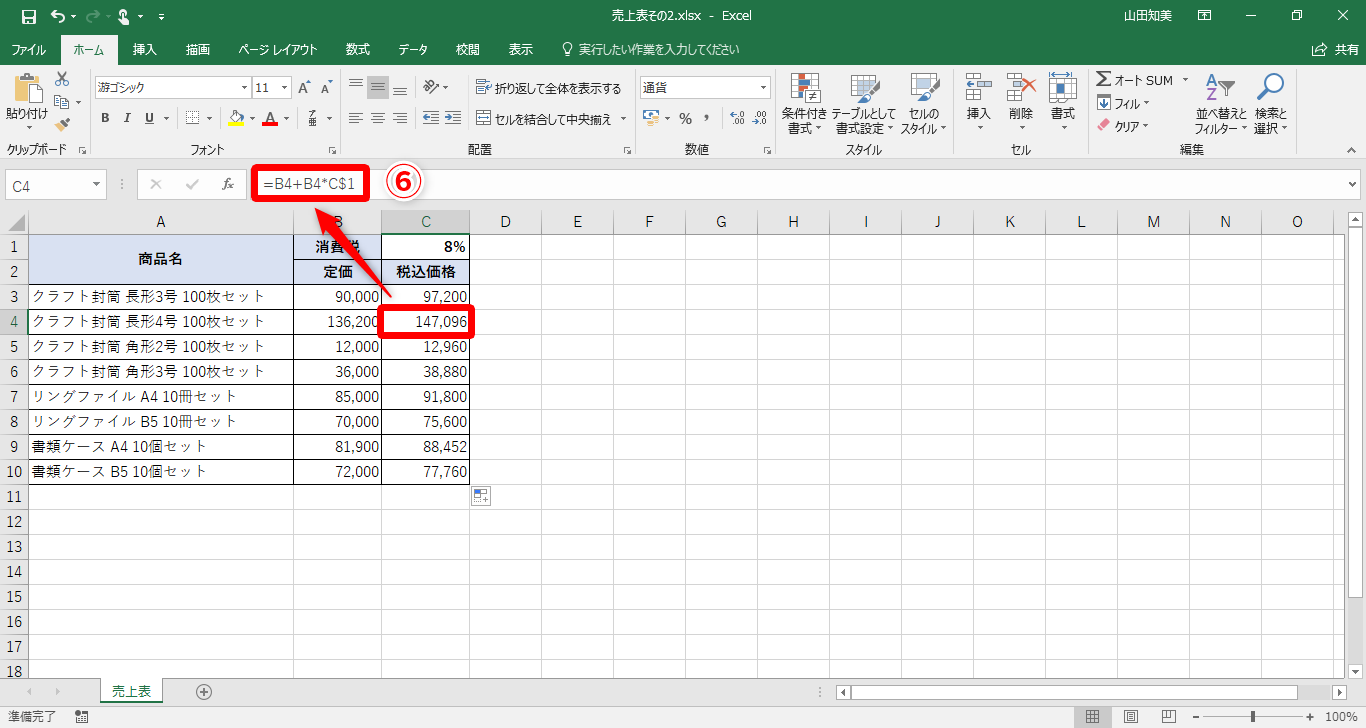
Task: Toggle align right for the cell
Action: 400,118
